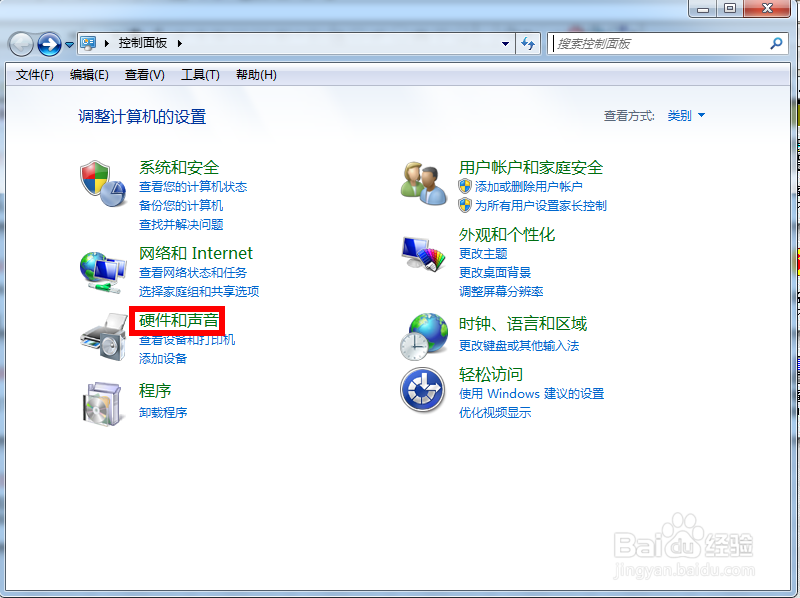The image size is (800, 598).
Task: Click the search magnifier icon
Action: click(x=776, y=43)
